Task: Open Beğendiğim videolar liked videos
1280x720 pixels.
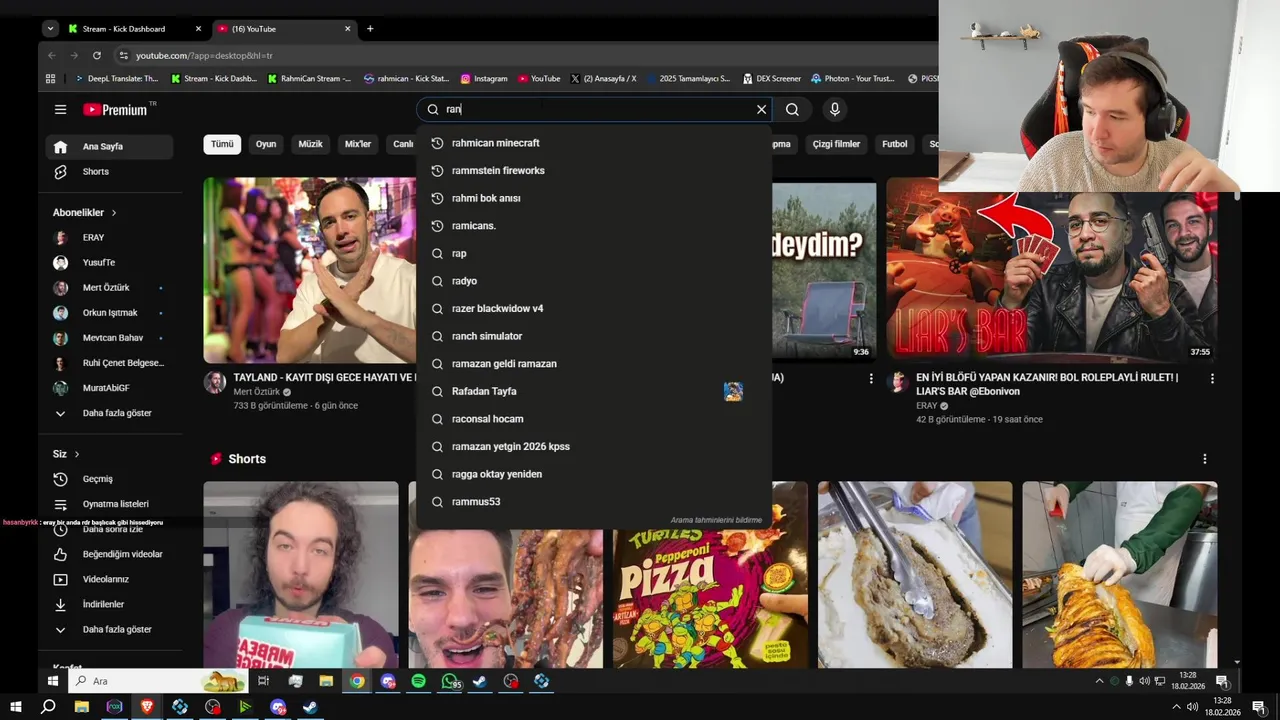Action: pos(110,554)
